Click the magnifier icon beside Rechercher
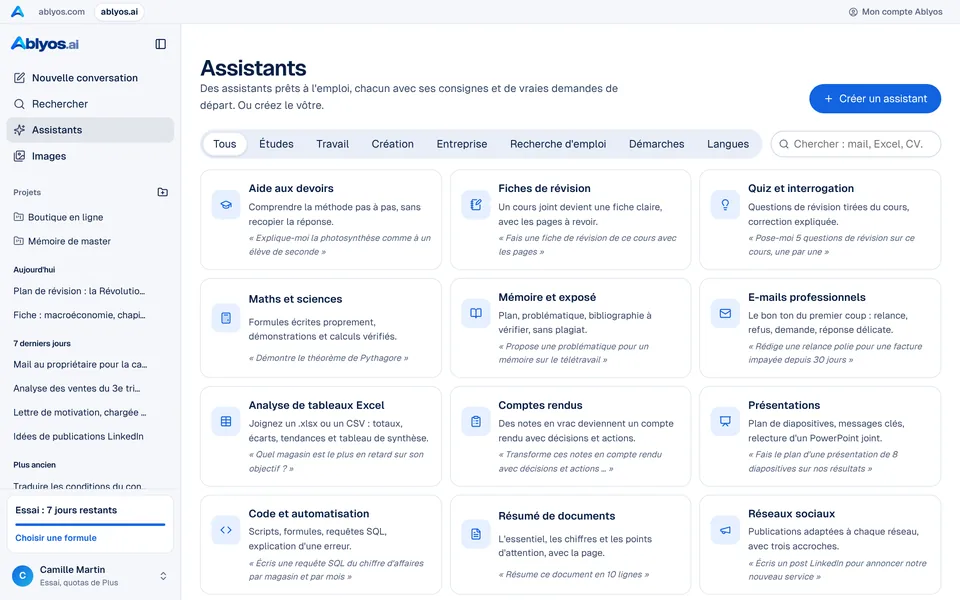The image size is (960, 600). 20,104
